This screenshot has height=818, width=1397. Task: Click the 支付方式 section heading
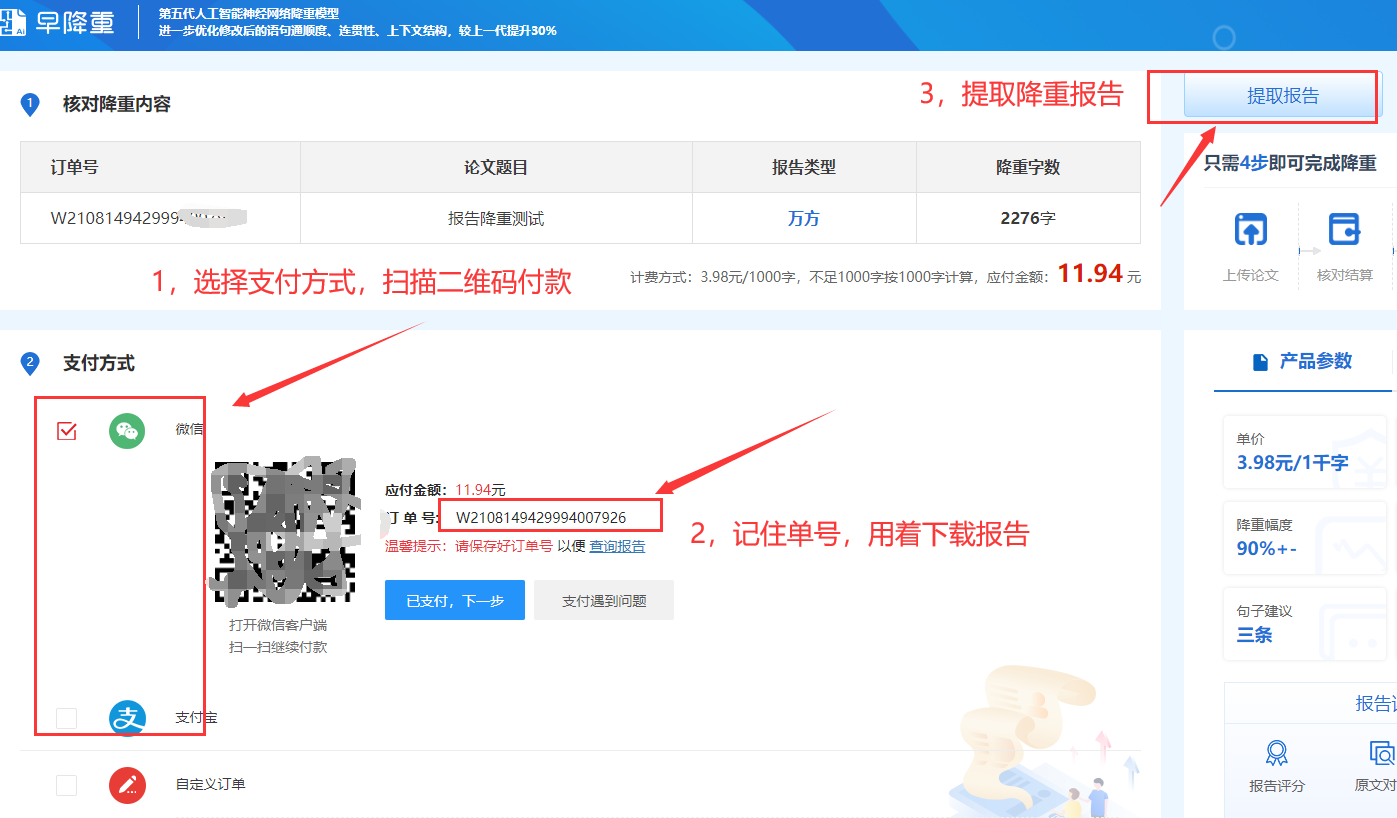99,363
